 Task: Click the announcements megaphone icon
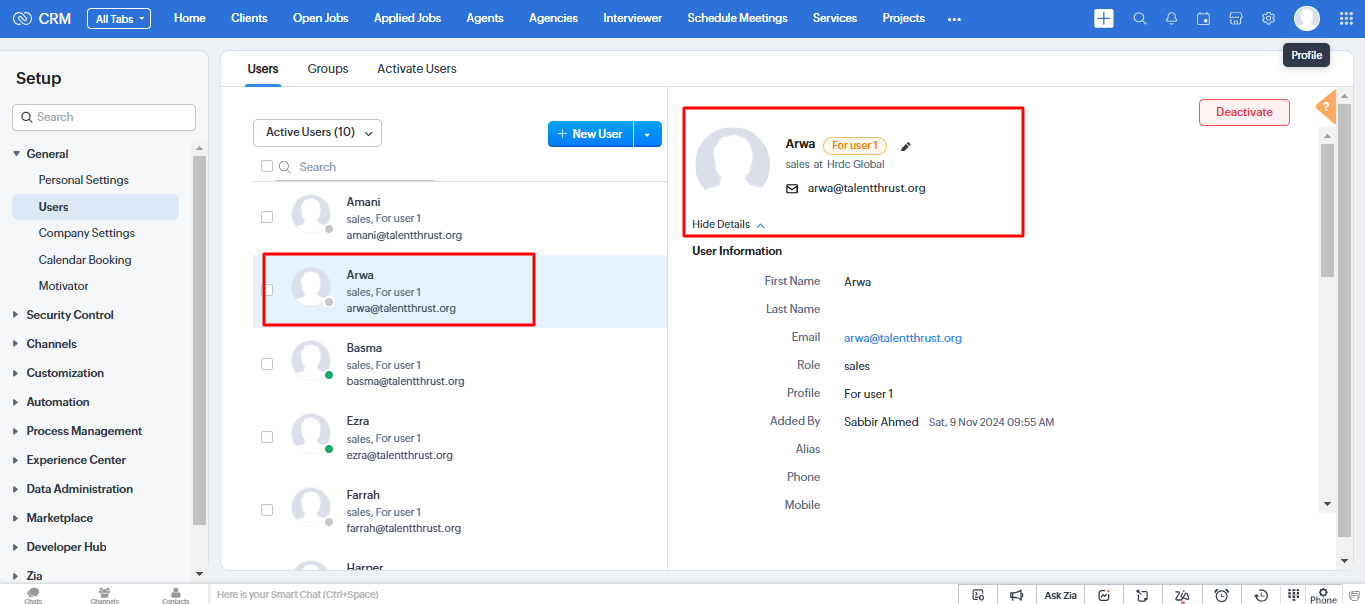coord(1016,595)
